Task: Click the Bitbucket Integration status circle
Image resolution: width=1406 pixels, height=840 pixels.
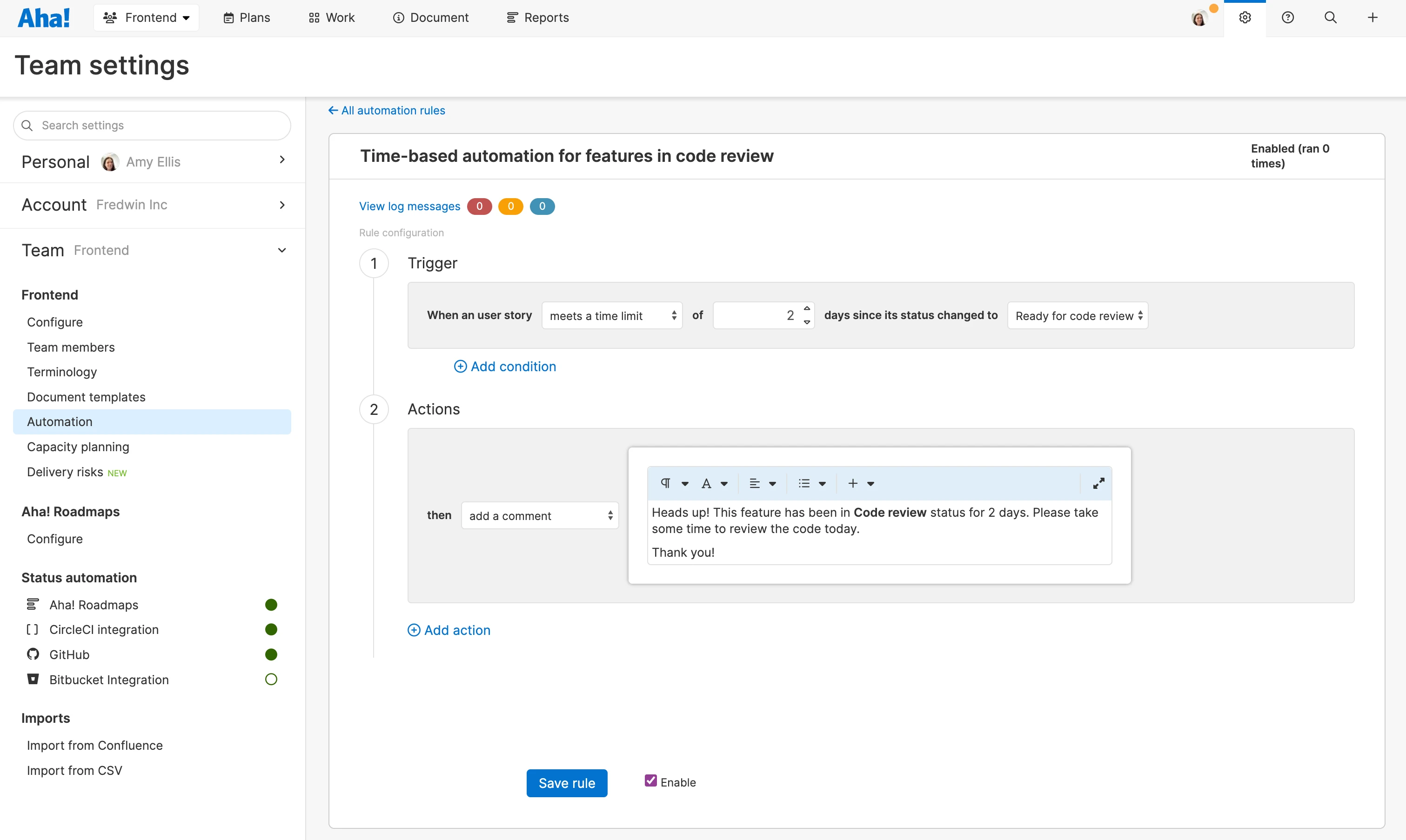Action: (x=271, y=679)
